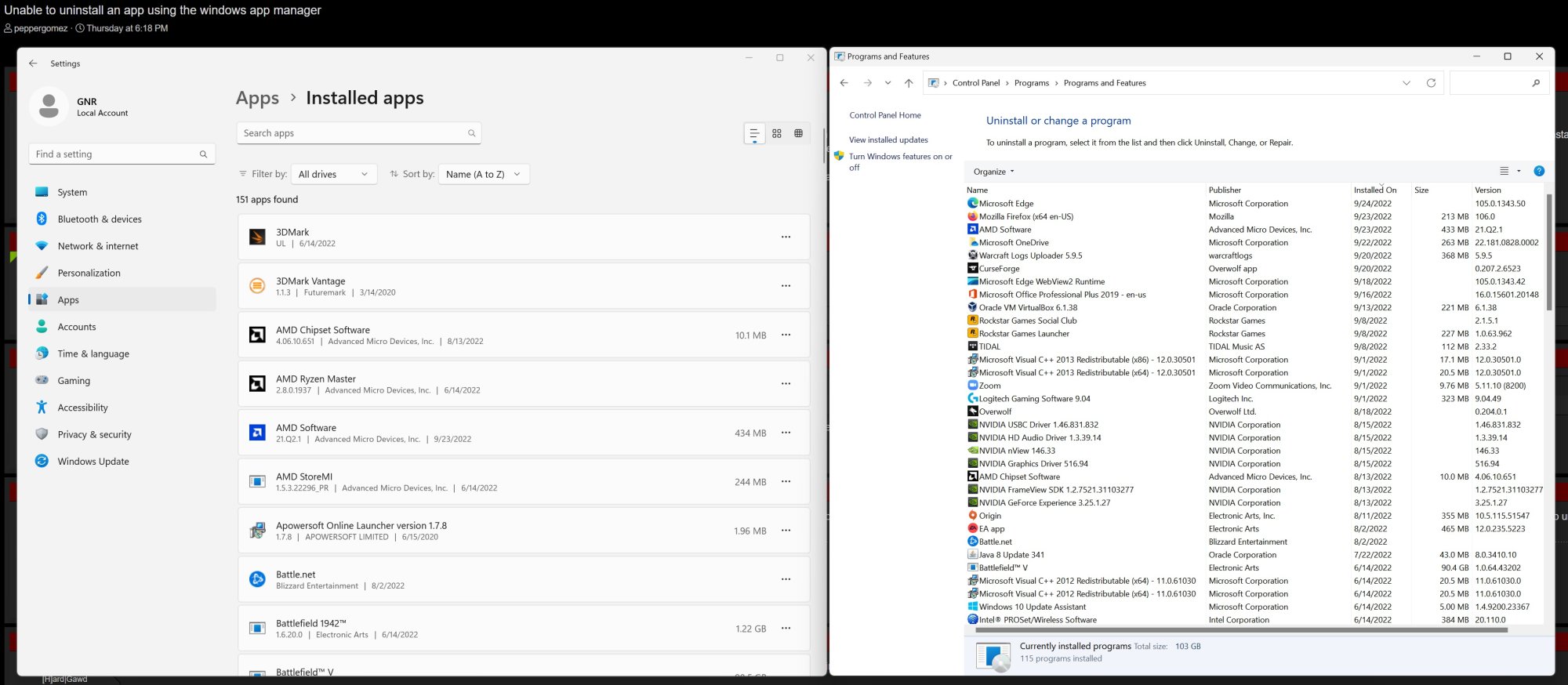The width and height of the screenshot is (1568, 685).
Task: Switch to grid view of installed apps
Action: tap(776, 134)
